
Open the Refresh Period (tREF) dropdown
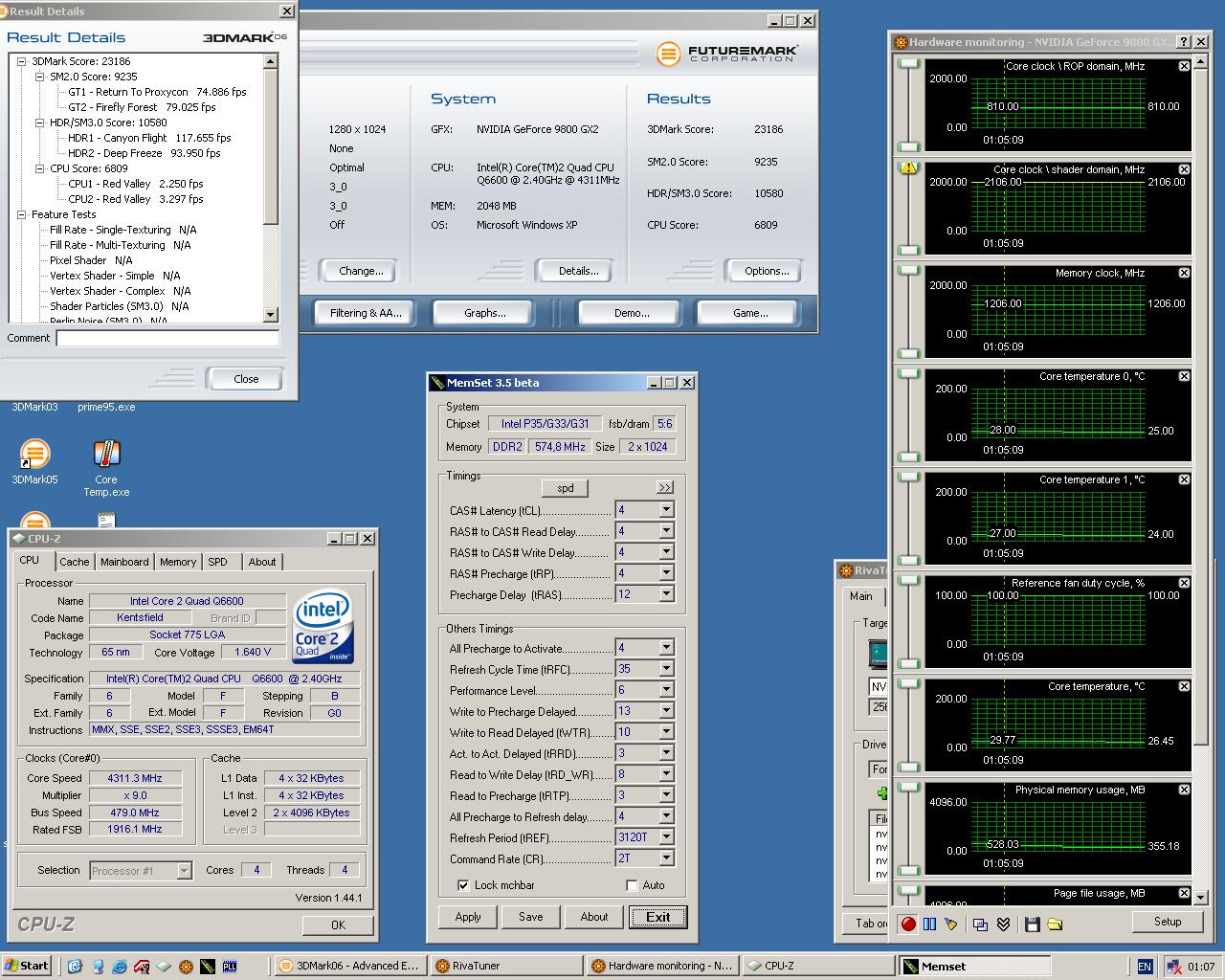[666, 837]
